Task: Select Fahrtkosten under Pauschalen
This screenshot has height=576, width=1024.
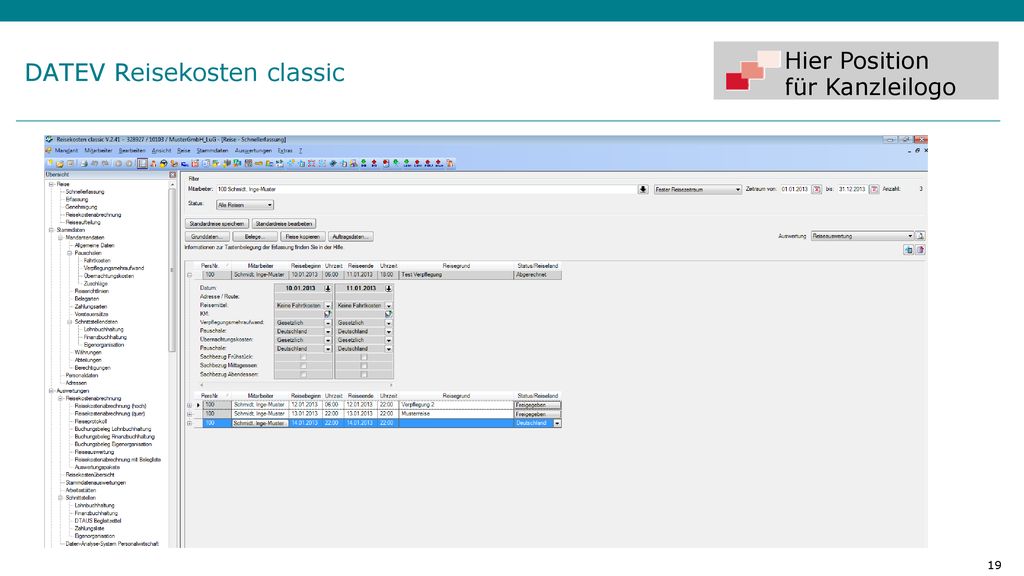Action: click(x=97, y=261)
